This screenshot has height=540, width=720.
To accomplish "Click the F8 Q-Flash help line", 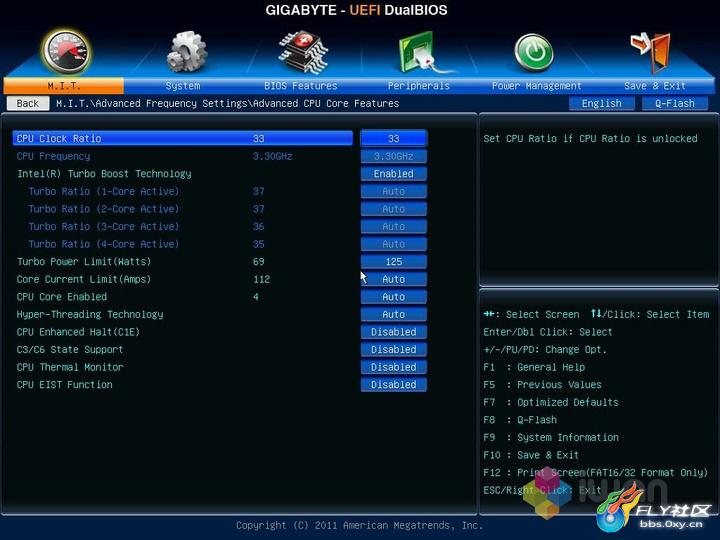I will tap(520, 420).
